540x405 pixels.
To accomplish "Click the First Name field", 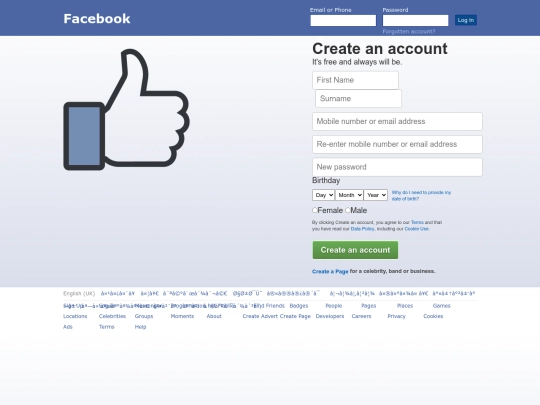I will (355, 80).
